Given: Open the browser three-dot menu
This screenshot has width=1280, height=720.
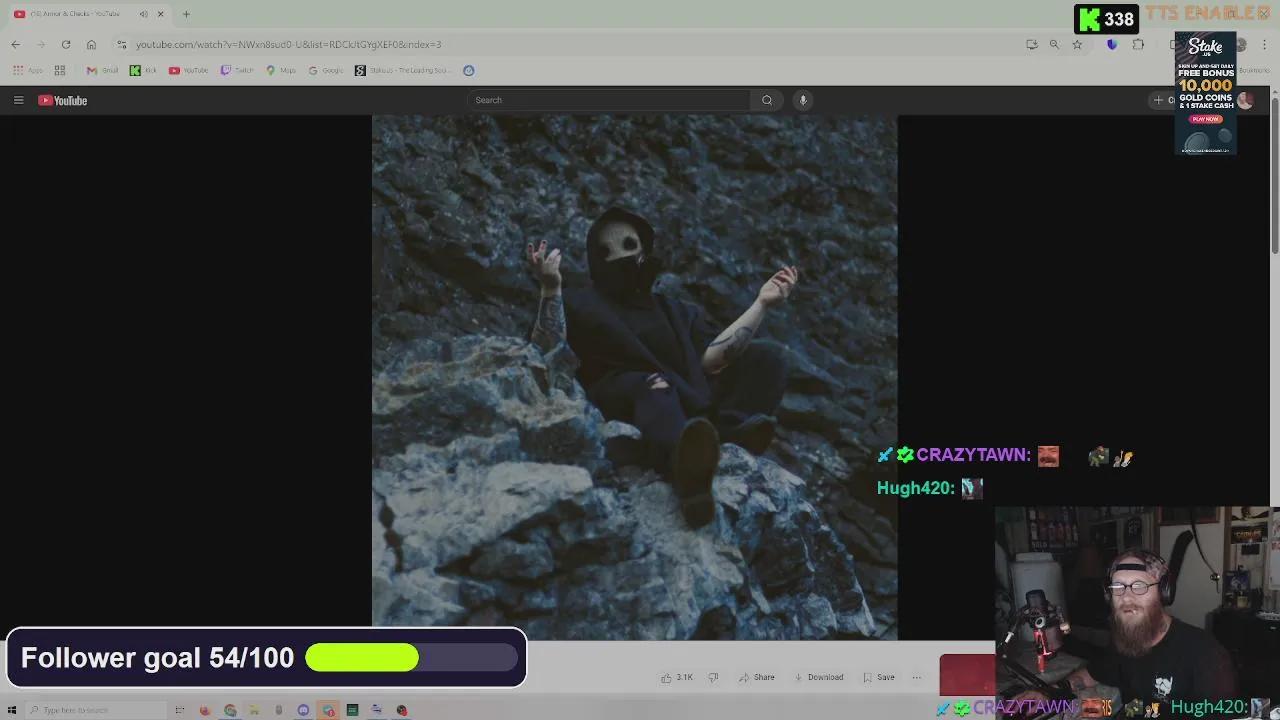Looking at the screenshot, I should pyautogui.click(x=1266, y=44).
